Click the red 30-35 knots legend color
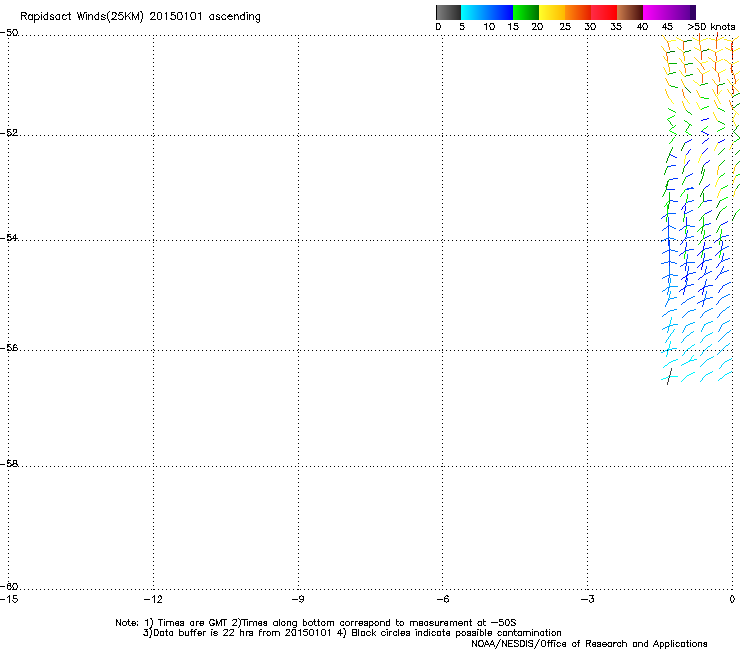This screenshot has width=740, height=650. (604, 12)
